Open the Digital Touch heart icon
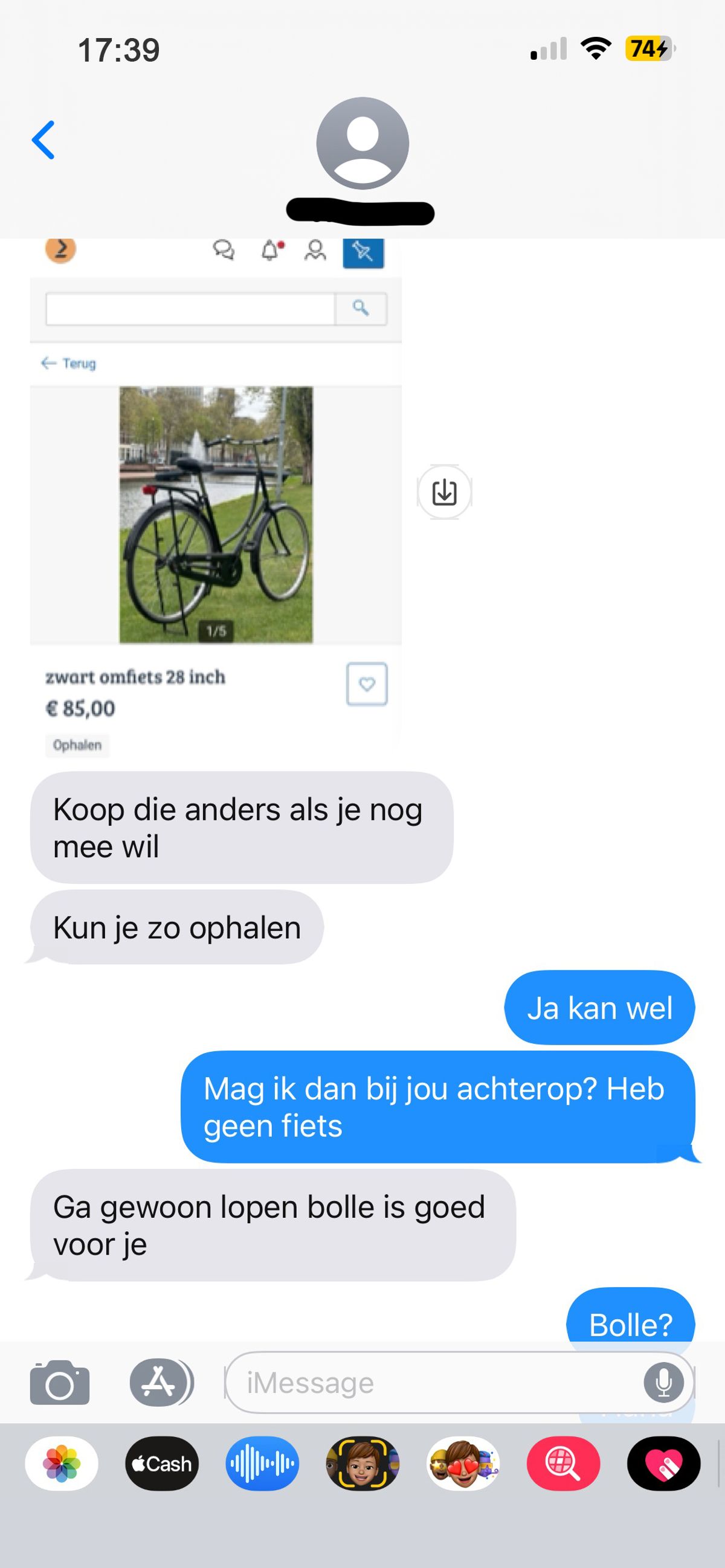The image size is (725, 1568). click(664, 1464)
